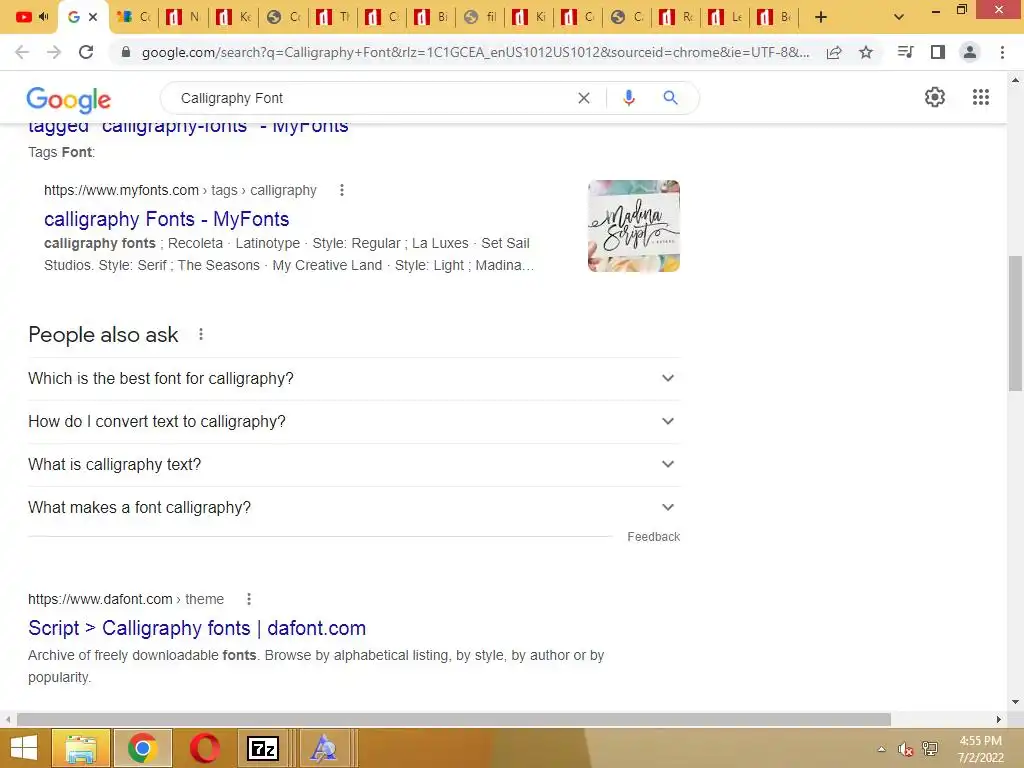Open the Madina Script thumbnail image
This screenshot has height=768, width=1024.
[x=633, y=226]
